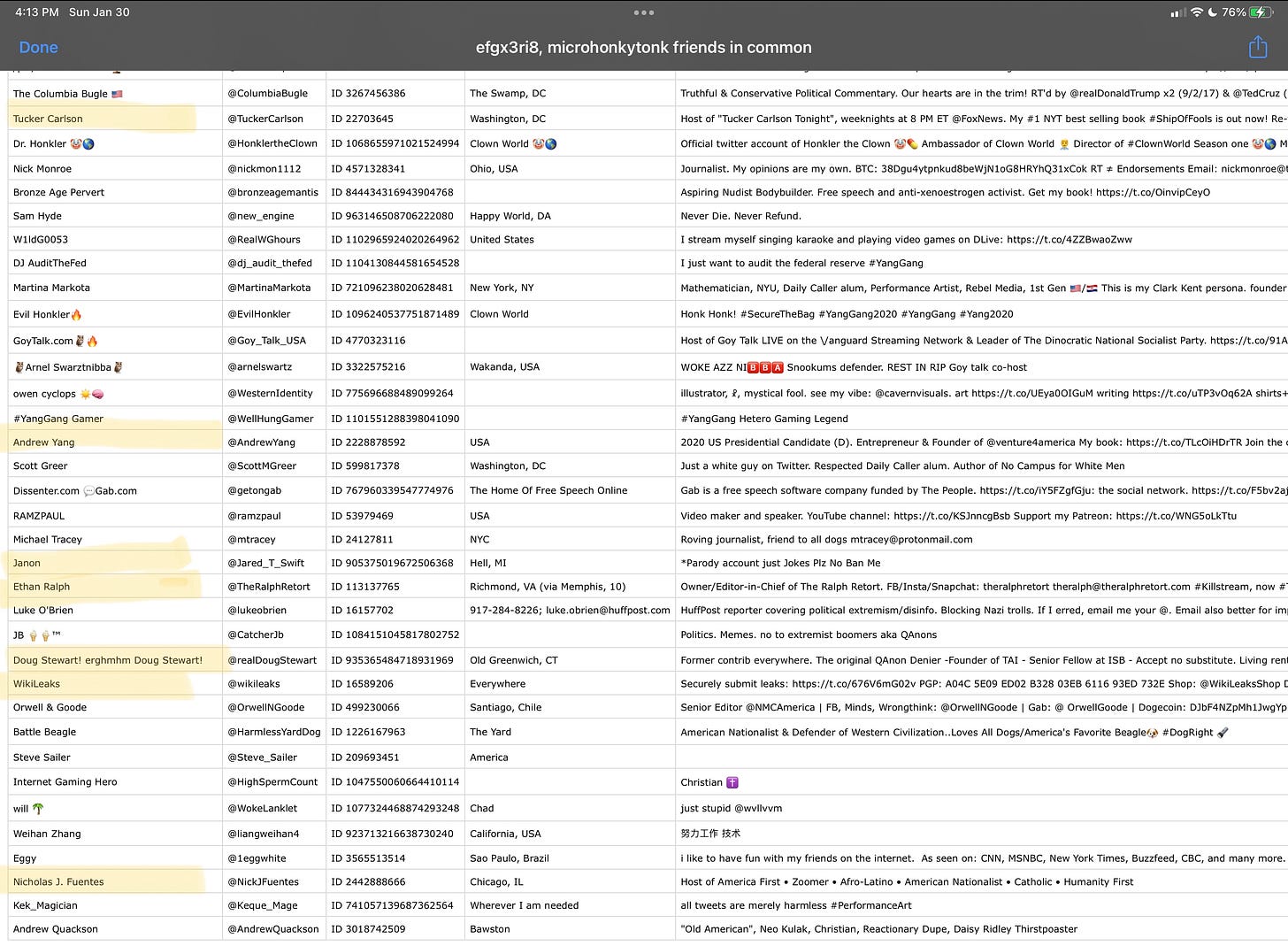Tap the three-dot multitasking indicator

(644, 12)
